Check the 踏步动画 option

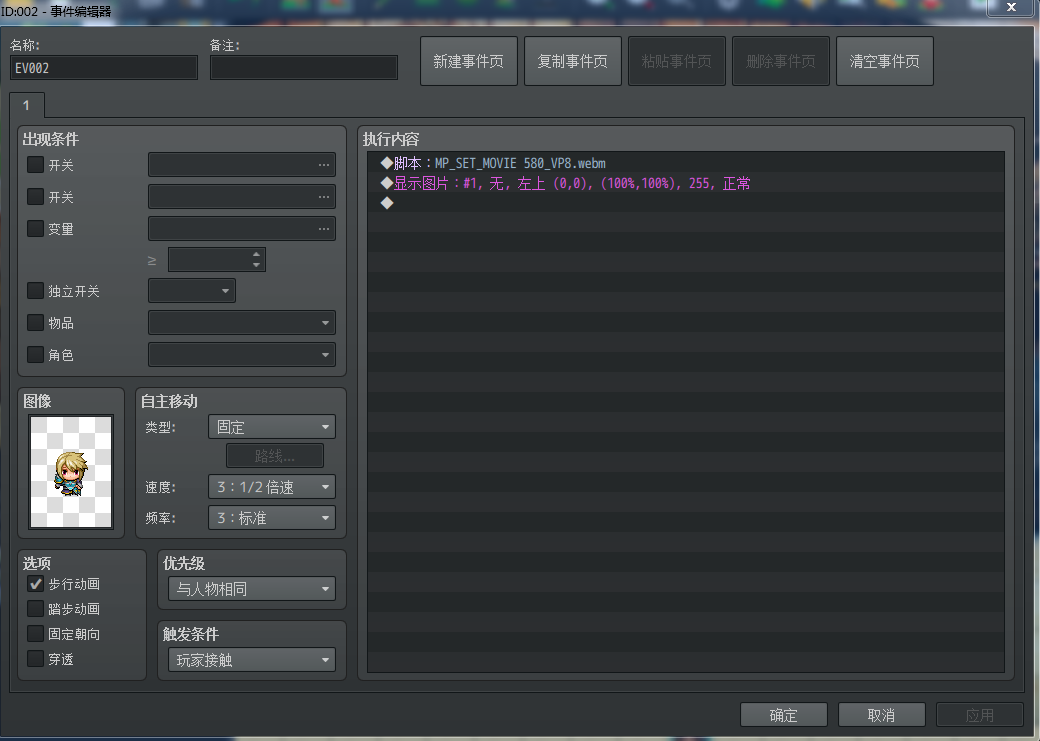(x=35, y=609)
